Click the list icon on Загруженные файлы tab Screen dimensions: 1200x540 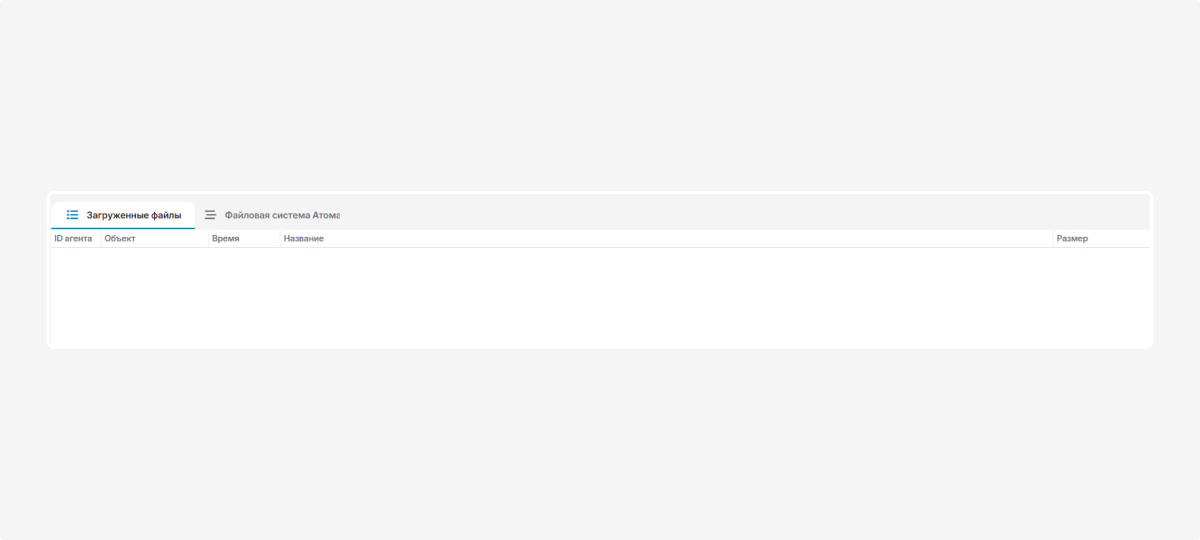click(72, 215)
